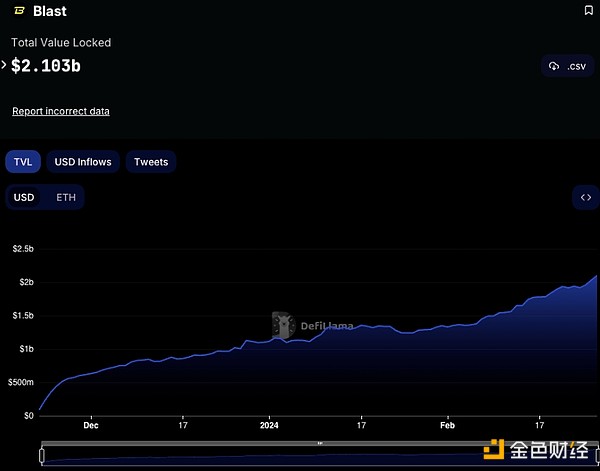
Task: Download the data via .csv button
Action: point(566,66)
